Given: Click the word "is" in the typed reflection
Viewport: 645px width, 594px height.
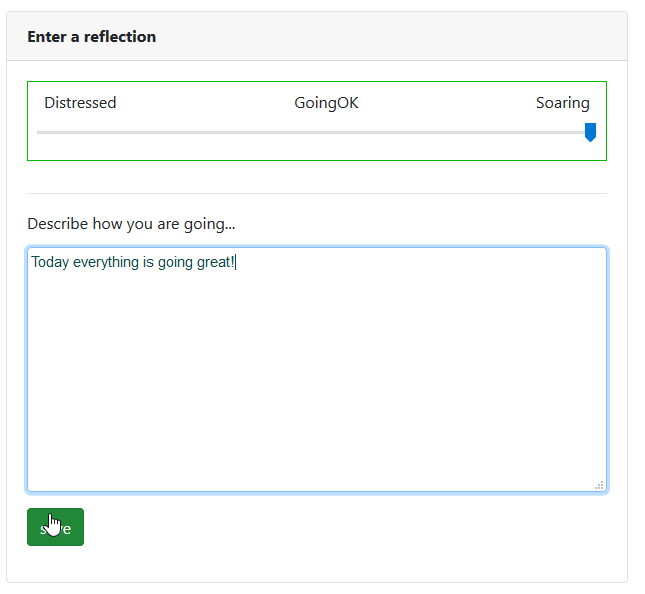Looking at the screenshot, I should [x=148, y=263].
